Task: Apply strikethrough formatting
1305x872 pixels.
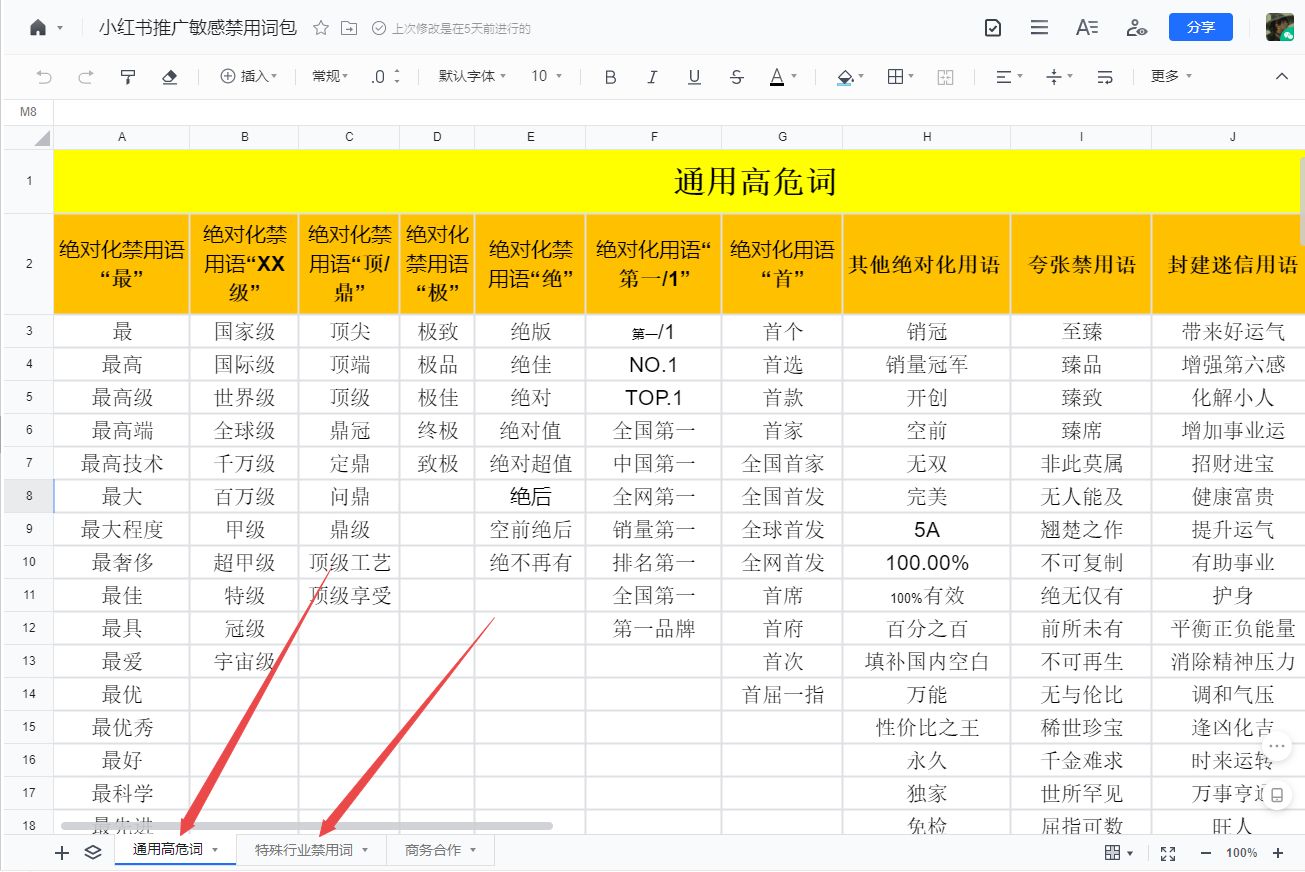Action: 737,75
